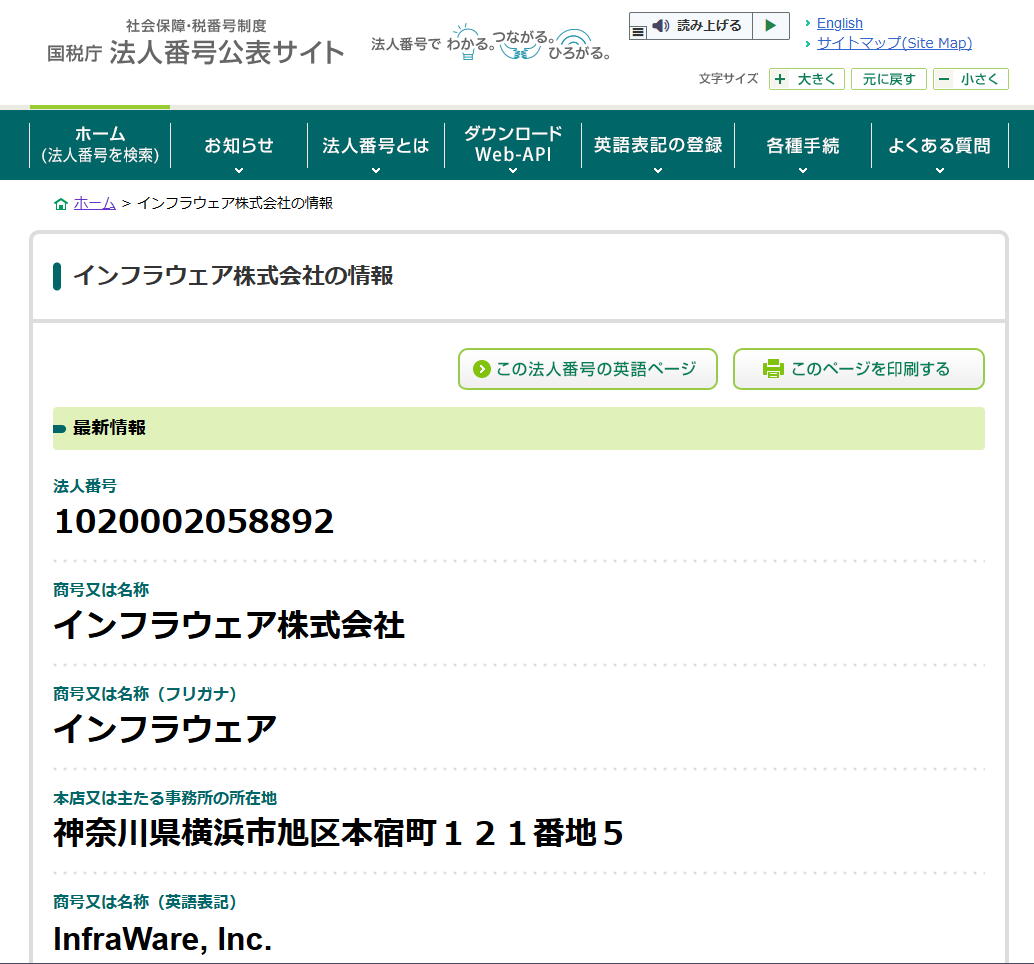Expand the よくある質問 menu
Viewport: 1034px width, 964px height.
[940, 146]
